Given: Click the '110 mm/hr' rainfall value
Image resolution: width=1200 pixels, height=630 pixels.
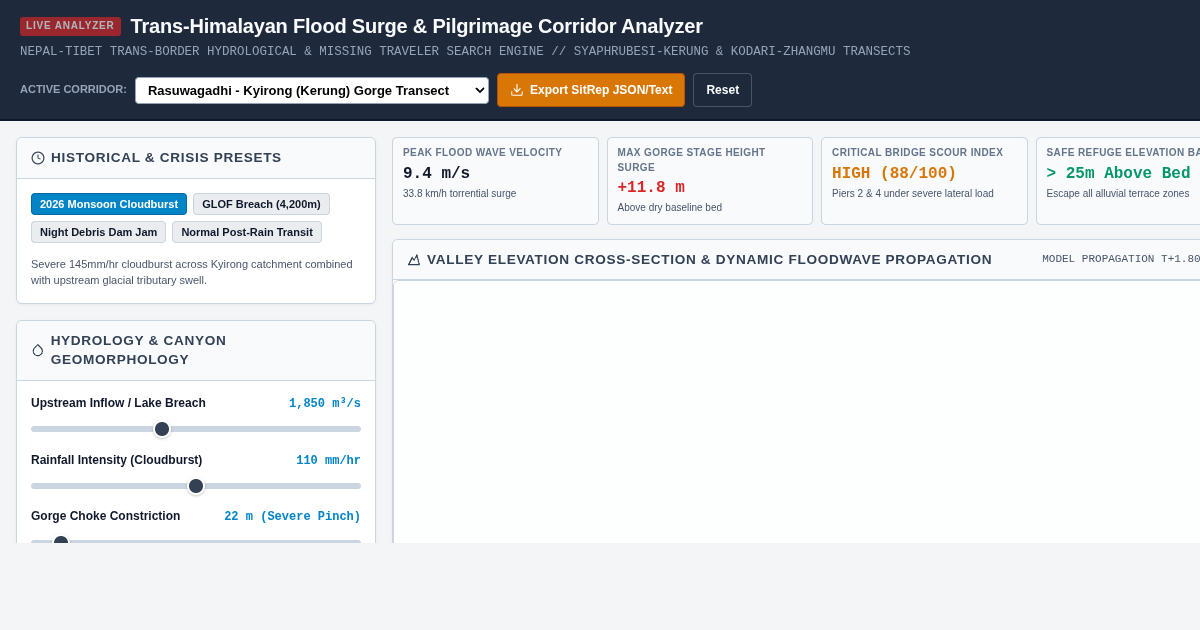Looking at the screenshot, I should click(x=328, y=461).
